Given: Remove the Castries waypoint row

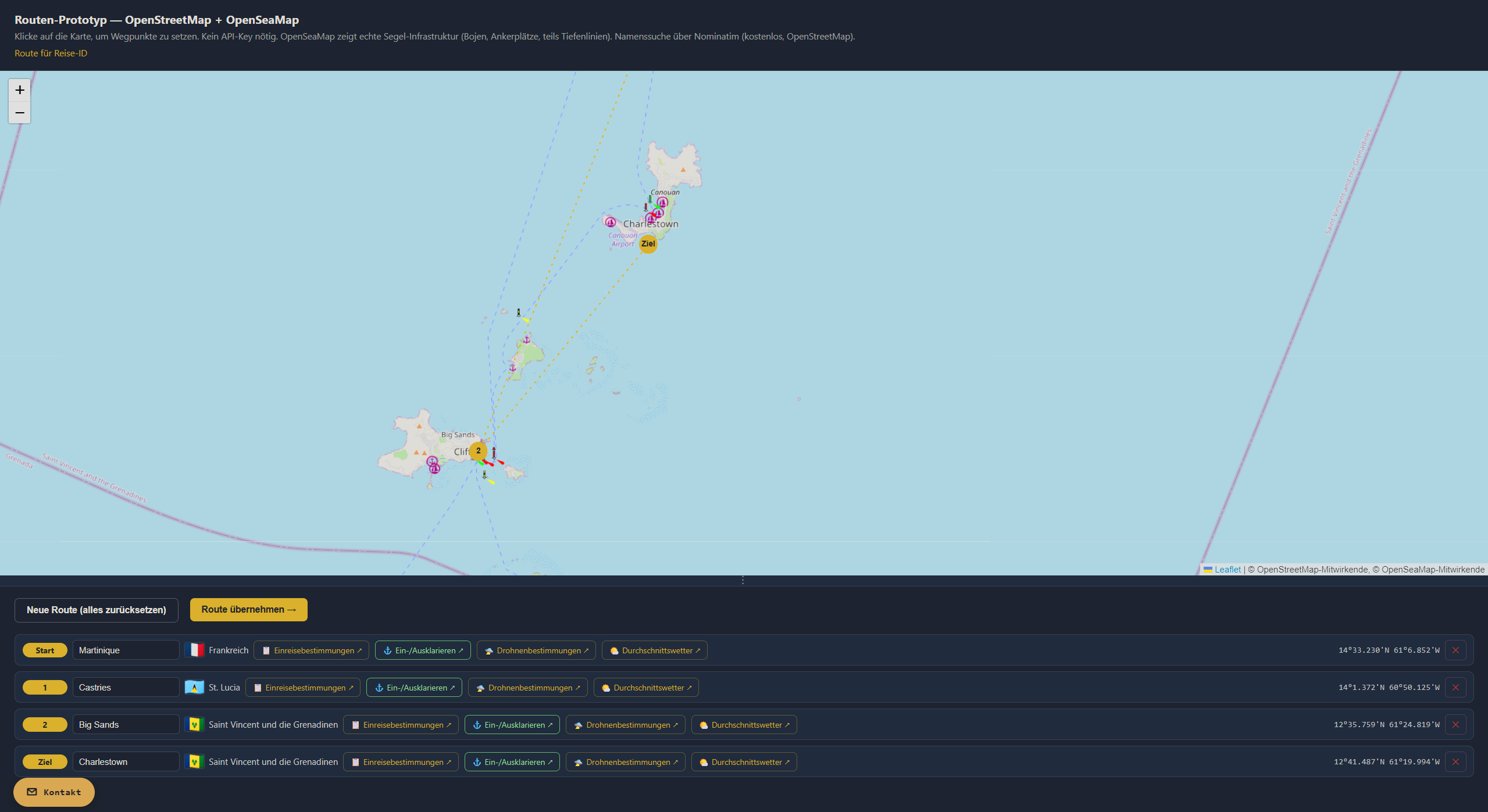Looking at the screenshot, I should 1455,687.
